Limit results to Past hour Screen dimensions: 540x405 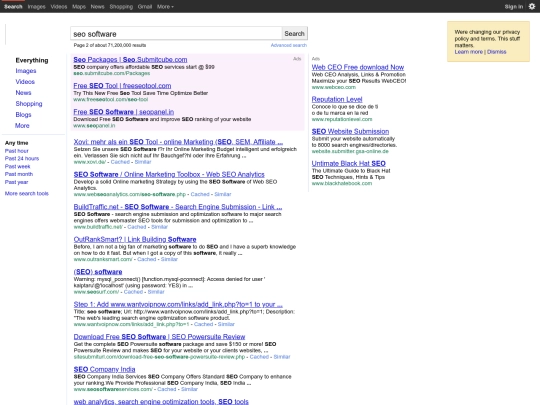click(x=17, y=151)
